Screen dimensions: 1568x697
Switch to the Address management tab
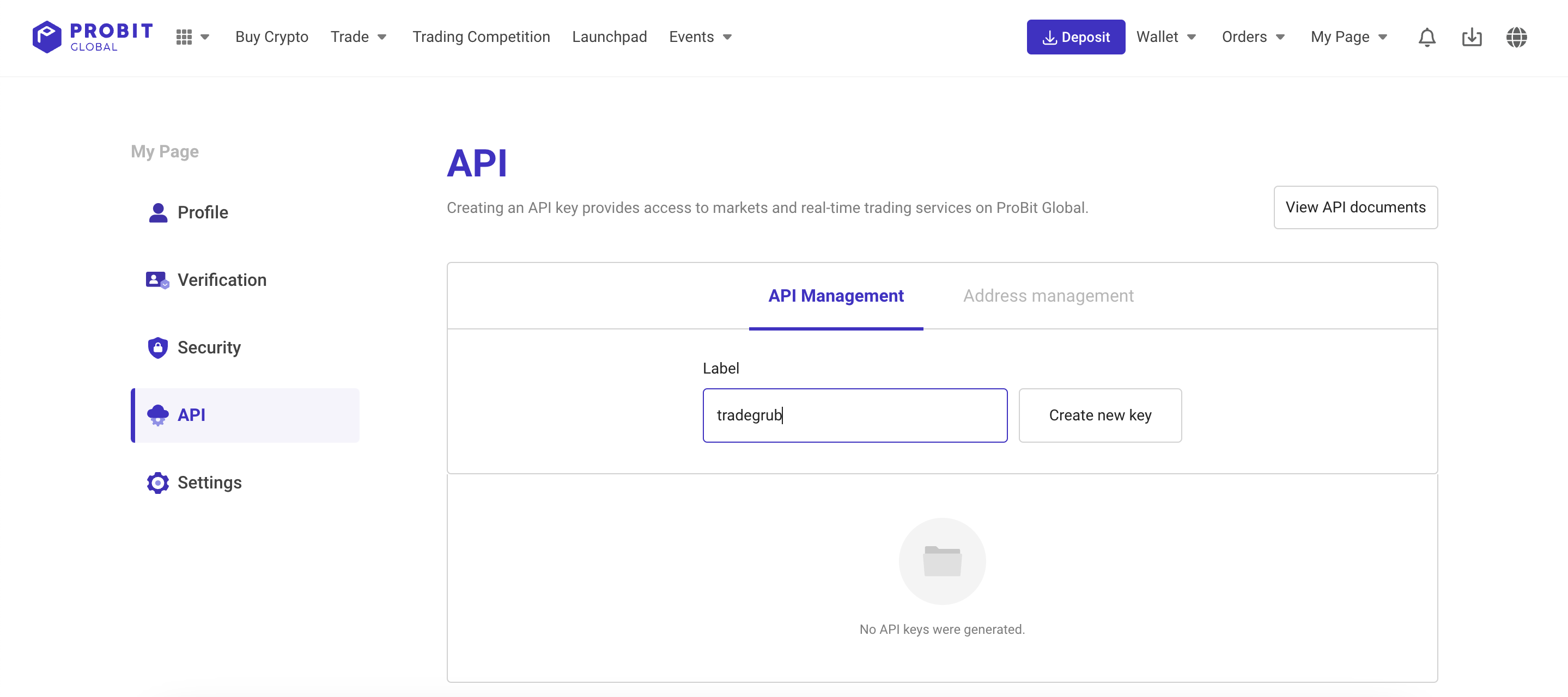1048,296
